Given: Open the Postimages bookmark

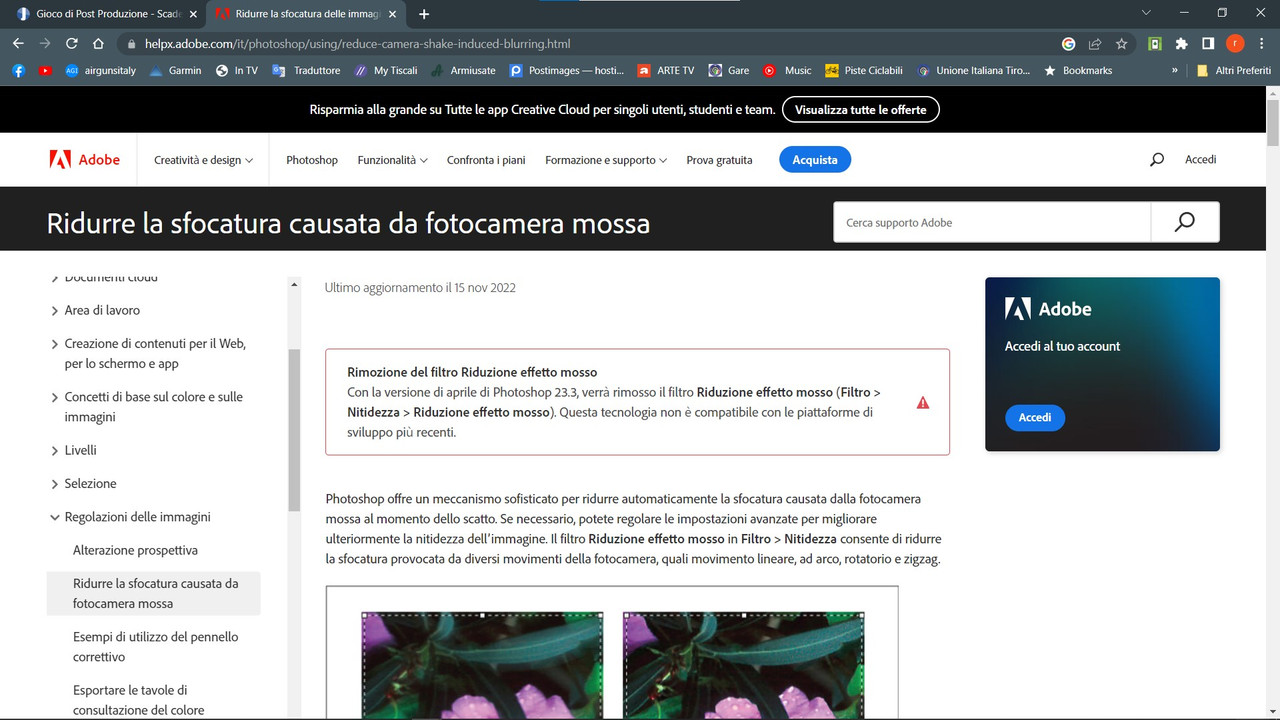Looking at the screenshot, I should [x=566, y=71].
